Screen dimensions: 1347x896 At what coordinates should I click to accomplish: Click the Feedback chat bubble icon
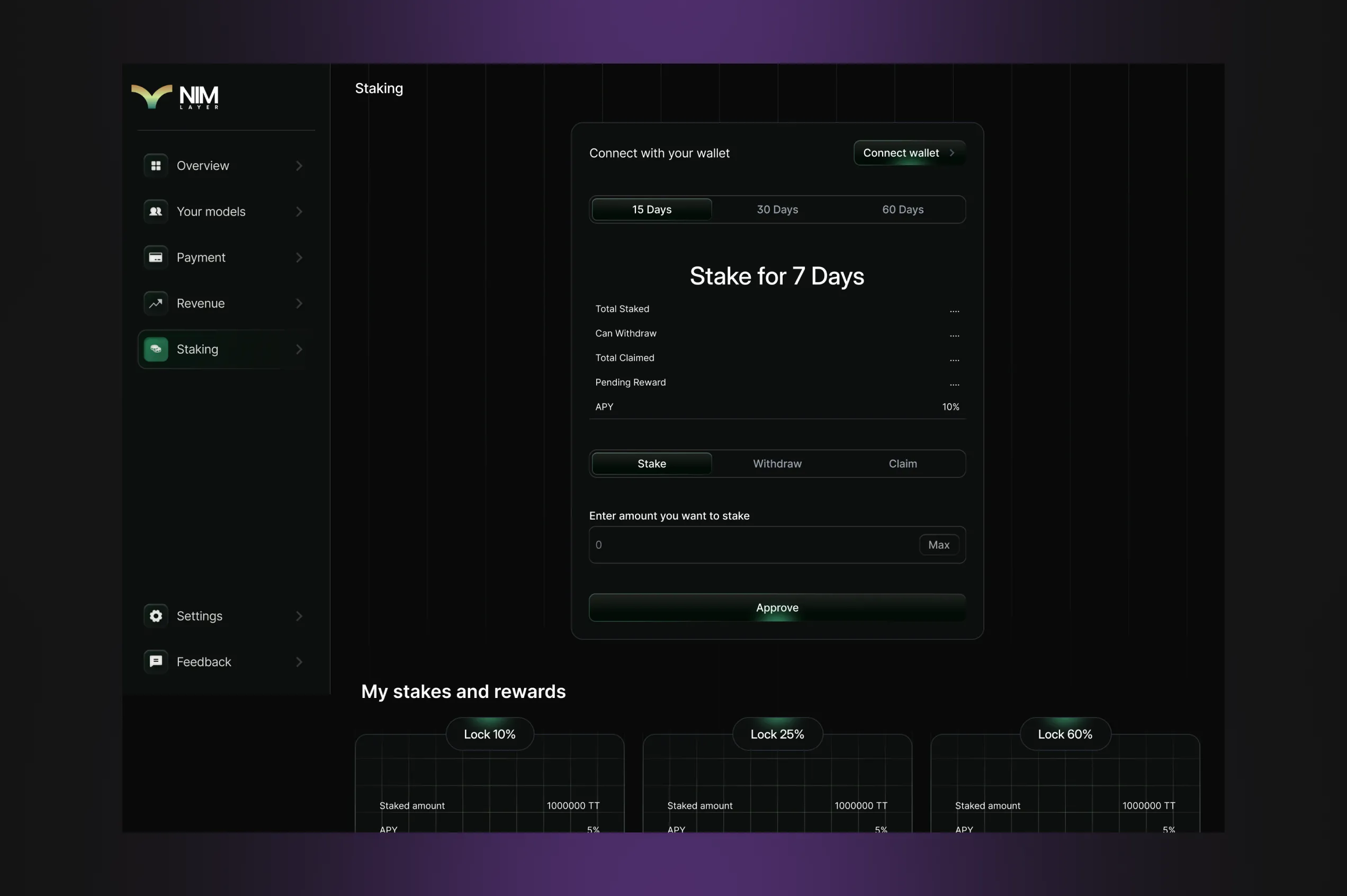click(x=155, y=662)
